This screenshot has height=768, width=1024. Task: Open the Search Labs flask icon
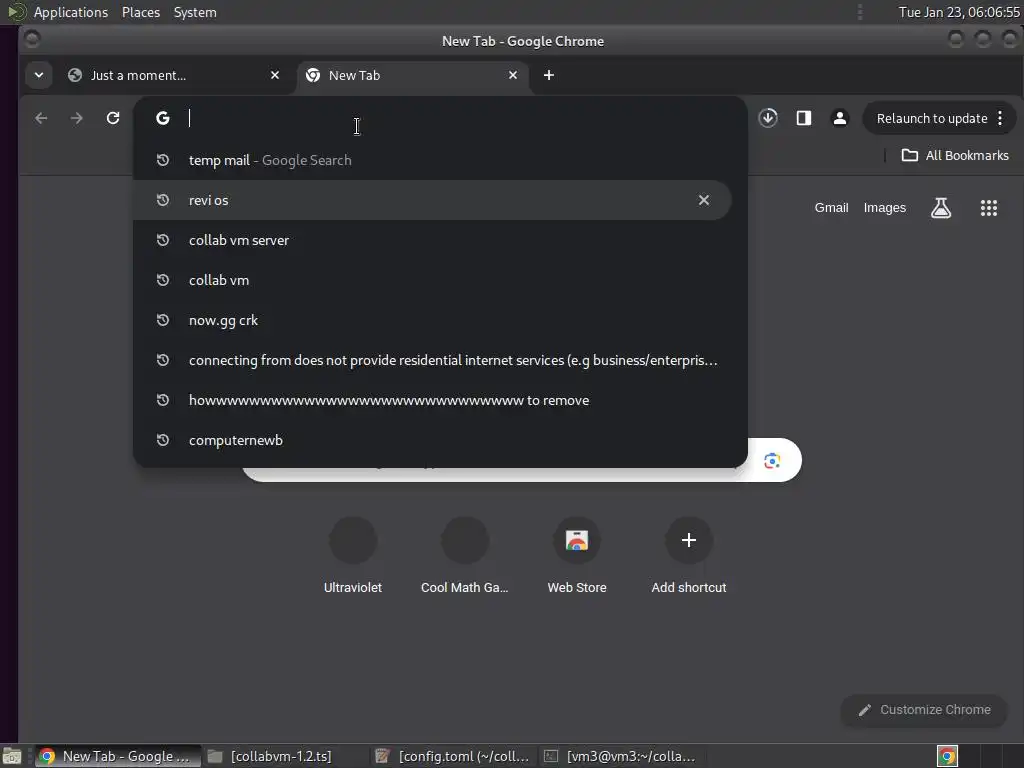pos(940,208)
